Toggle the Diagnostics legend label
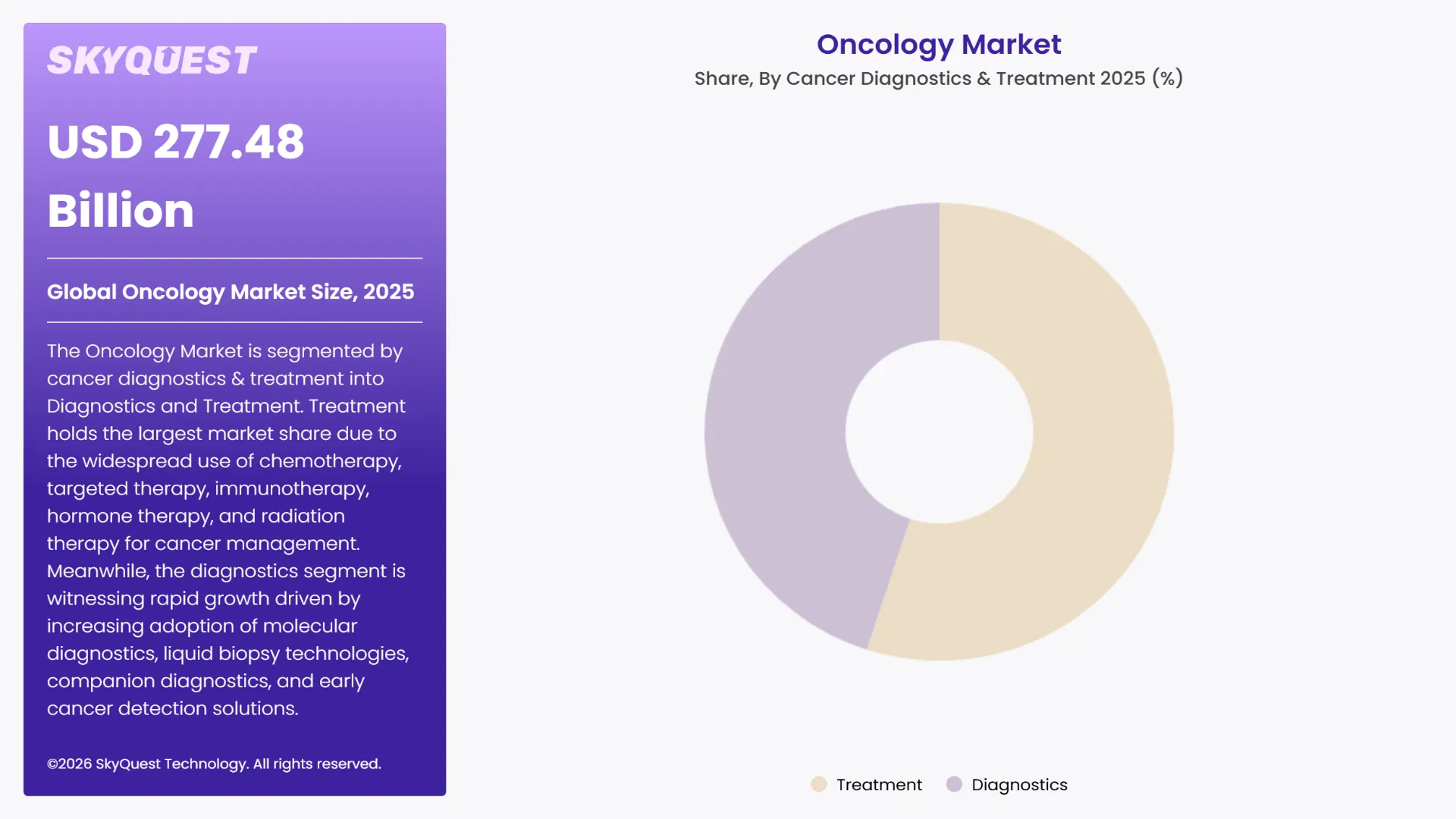This screenshot has width=1456, height=819. [1019, 785]
